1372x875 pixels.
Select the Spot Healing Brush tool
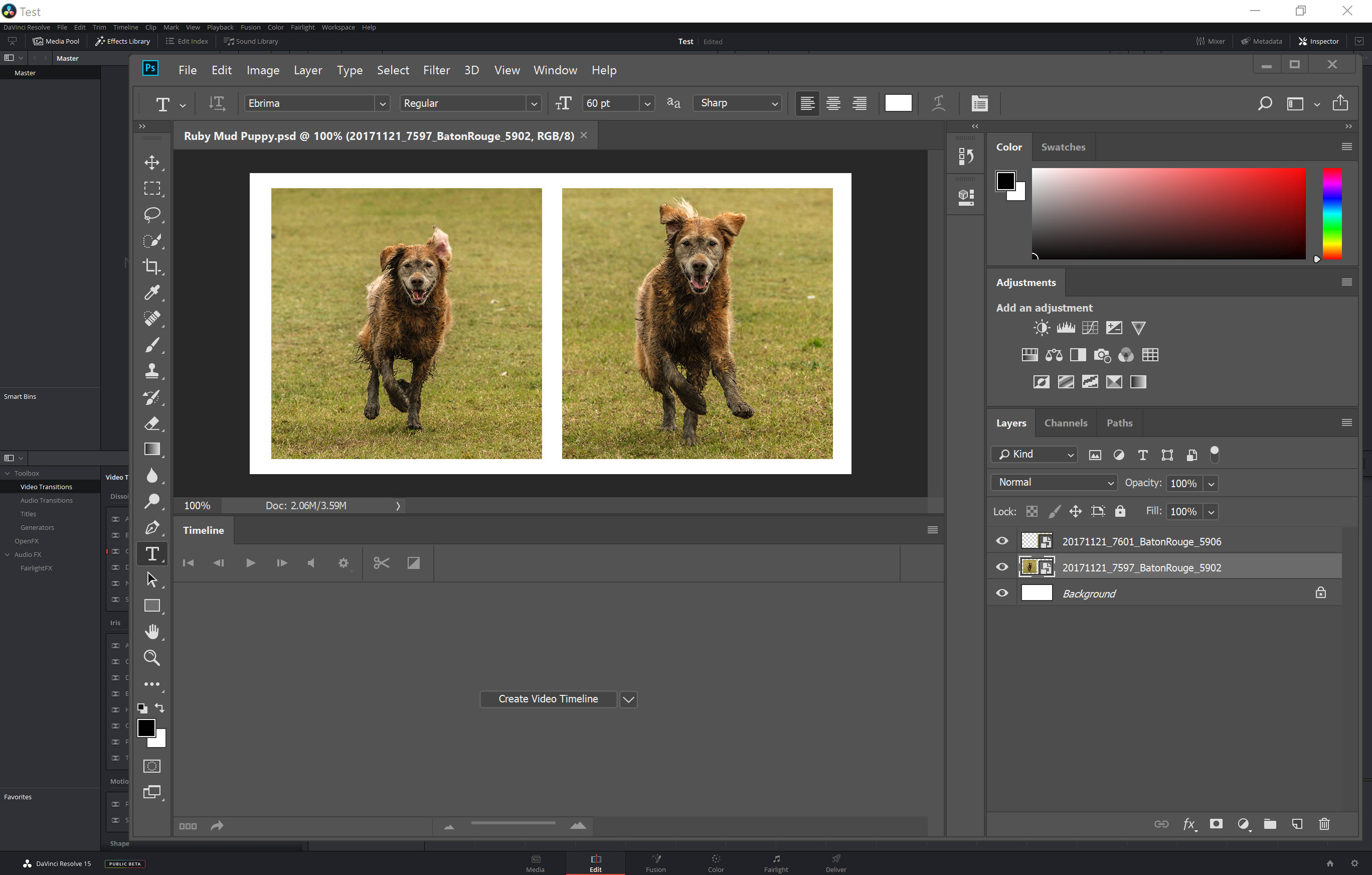tap(151, 319)
